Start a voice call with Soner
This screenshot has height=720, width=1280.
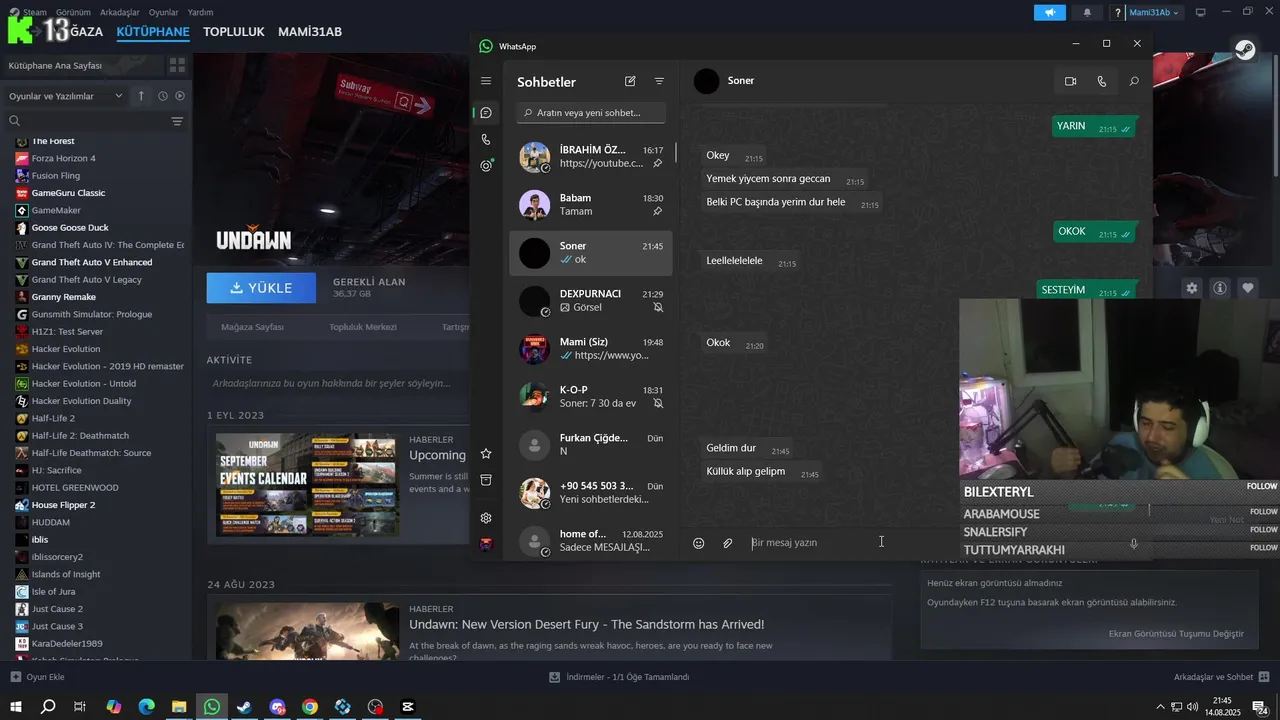tap(1102, 81)
